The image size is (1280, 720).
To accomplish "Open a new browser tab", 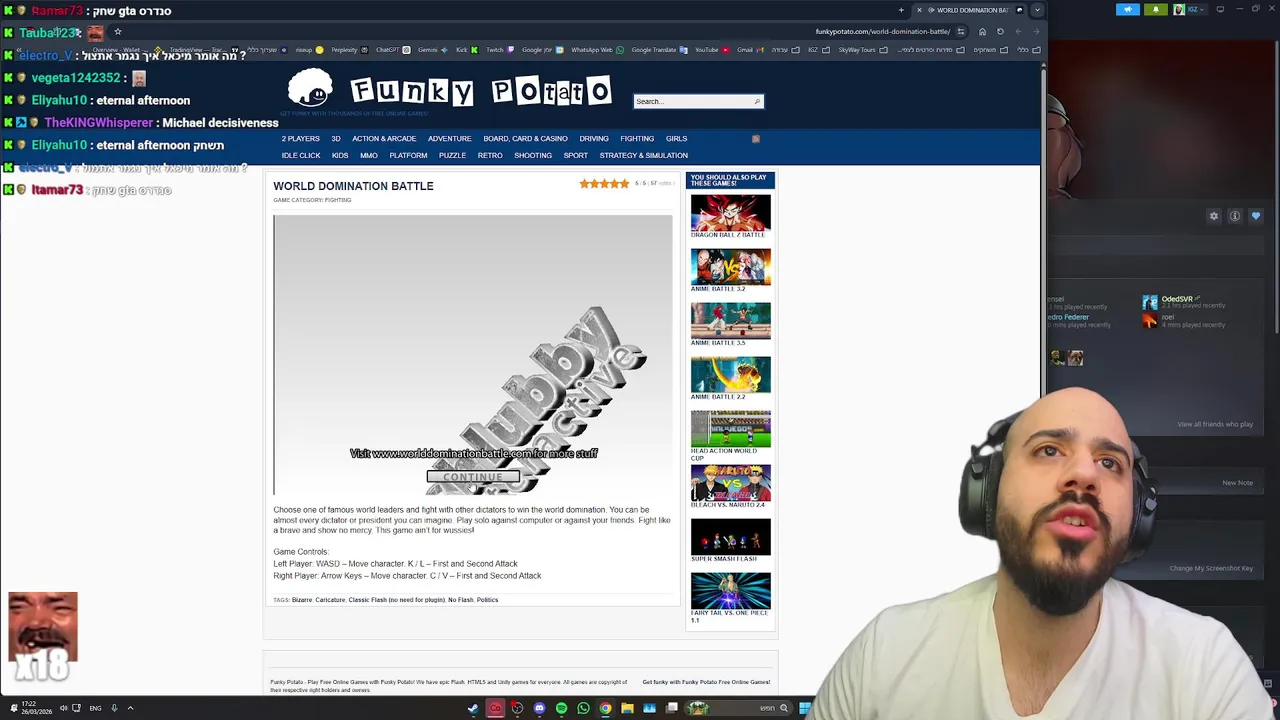I will [901, 10].
